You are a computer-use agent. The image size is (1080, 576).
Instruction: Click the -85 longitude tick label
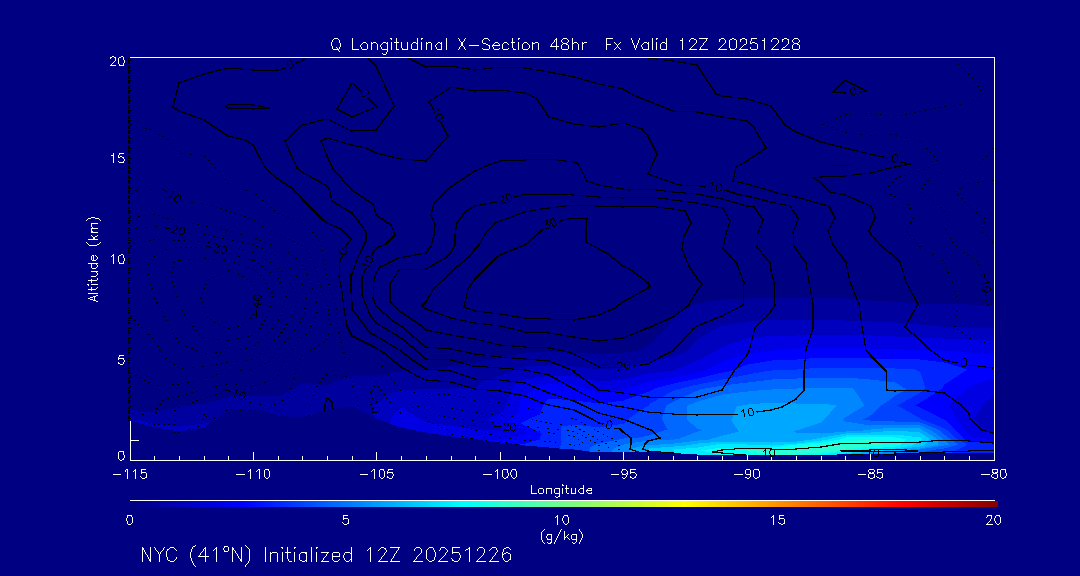(x=871, y=475)
